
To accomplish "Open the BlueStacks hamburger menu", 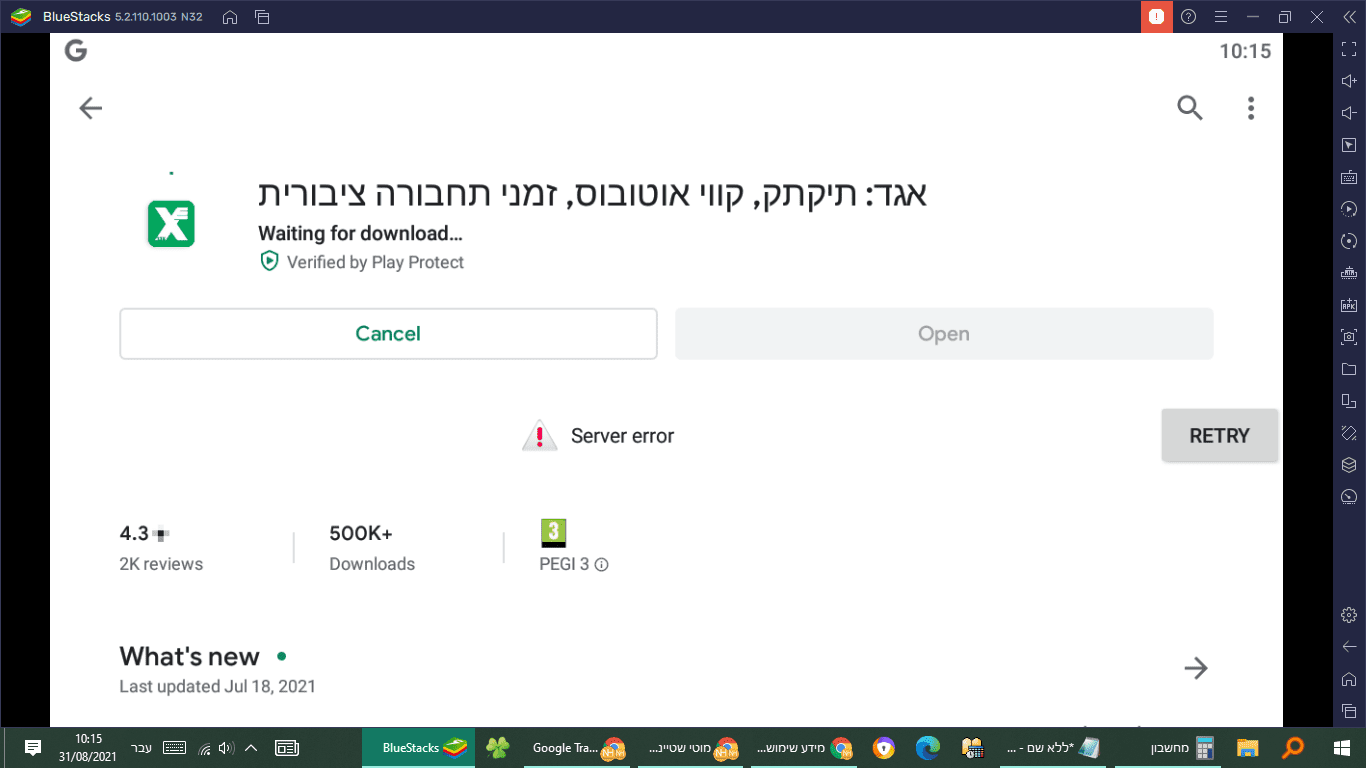I will 1221,16.
